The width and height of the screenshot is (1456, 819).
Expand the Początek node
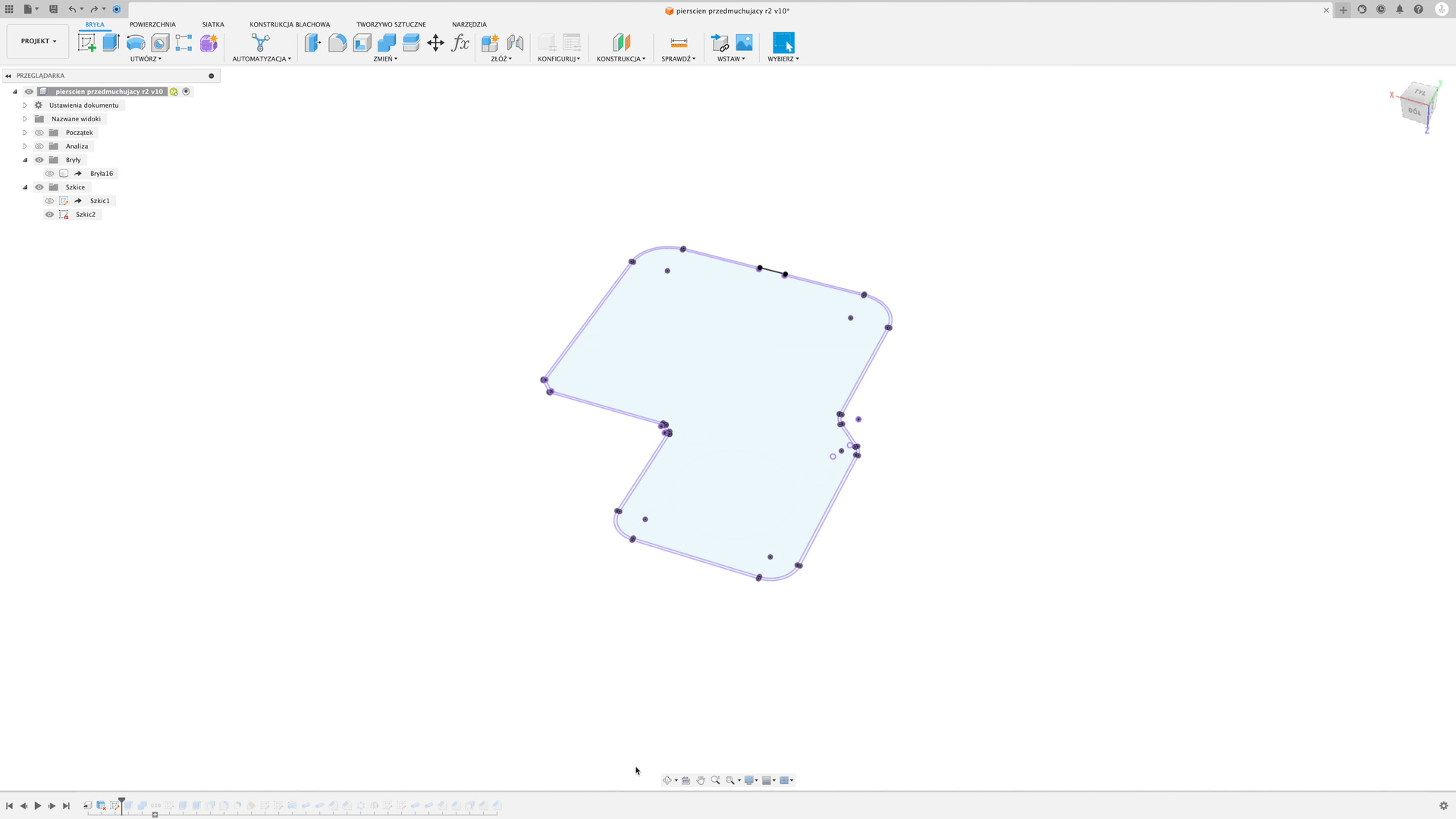tap(25, 133)
